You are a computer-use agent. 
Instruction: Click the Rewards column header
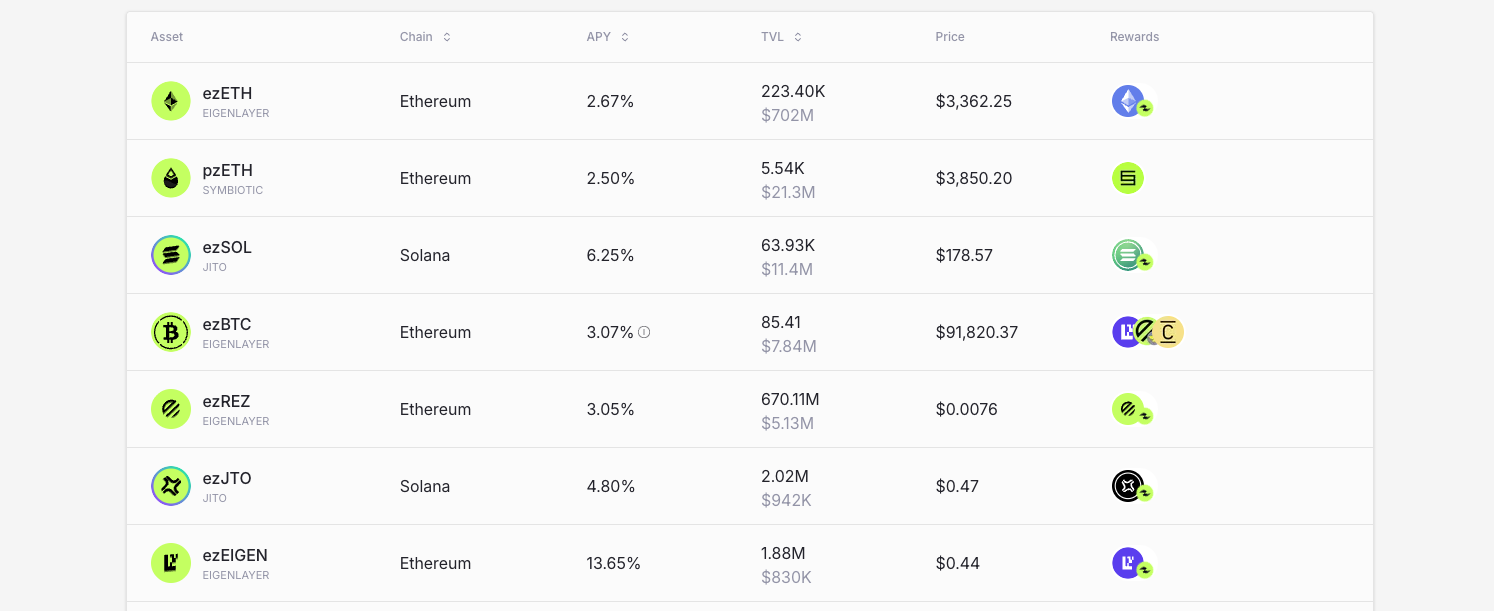[1134, 37]
